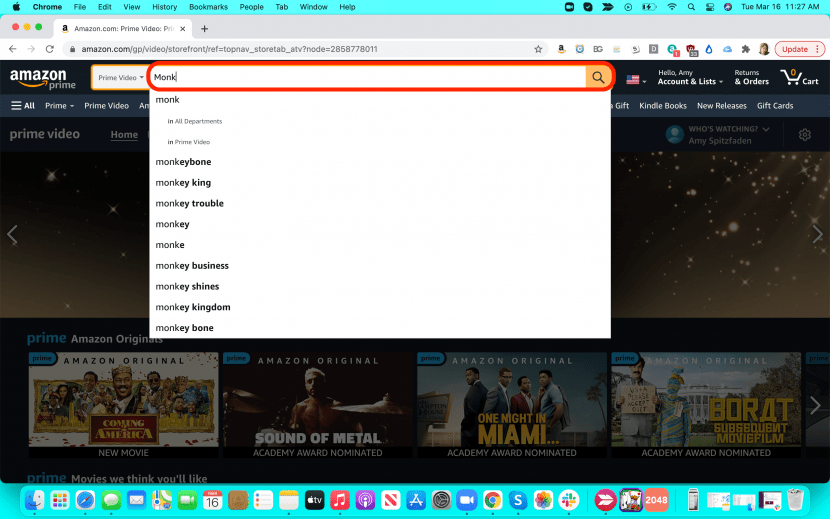Open Slack from the Dock

tap(569, 500)
